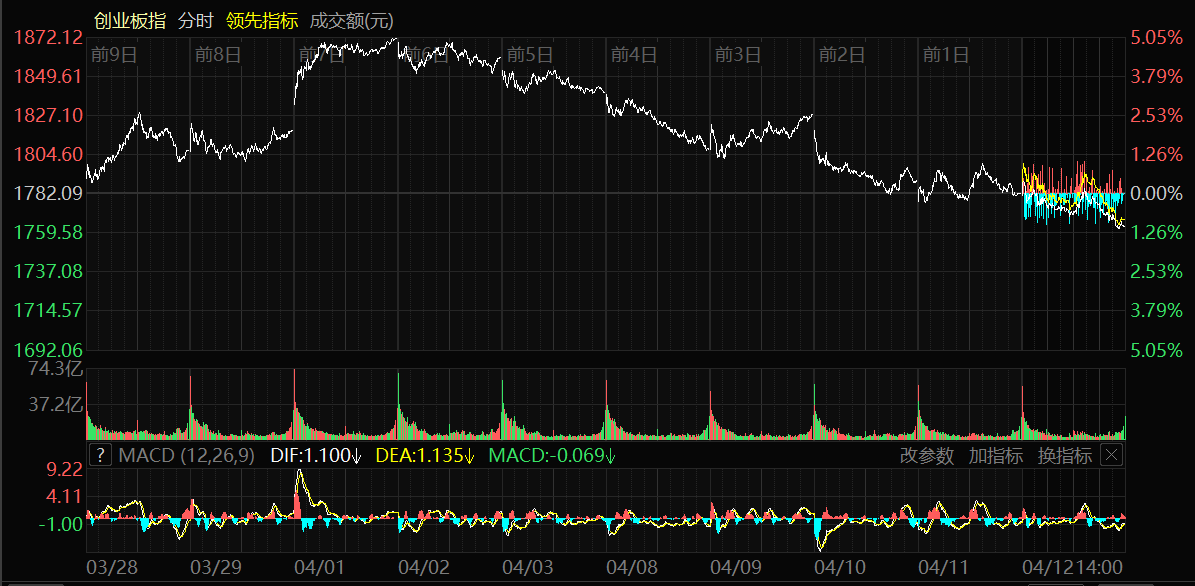The height and width of the screenshot is (586, 1195).
Task: Click the 04/09 date label
Action: coord(735,568)
